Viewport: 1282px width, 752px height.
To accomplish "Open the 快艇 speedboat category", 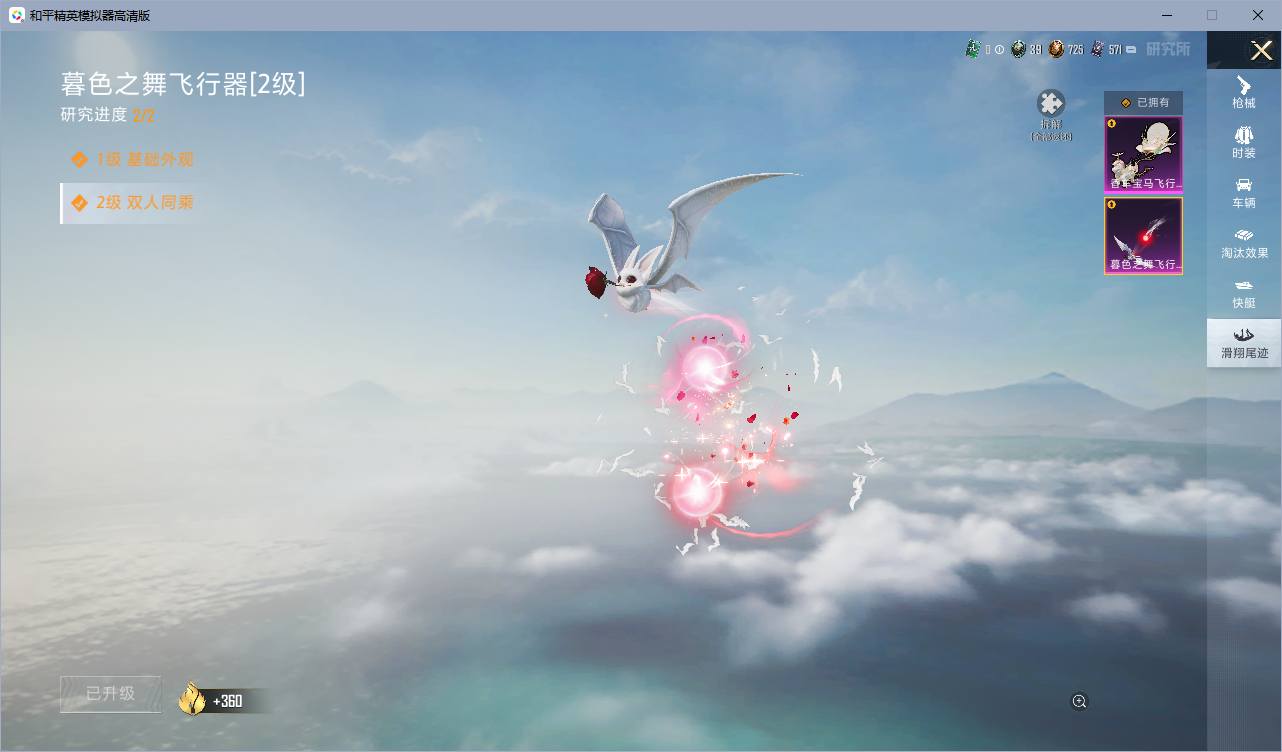I will tap(1244, 292).
